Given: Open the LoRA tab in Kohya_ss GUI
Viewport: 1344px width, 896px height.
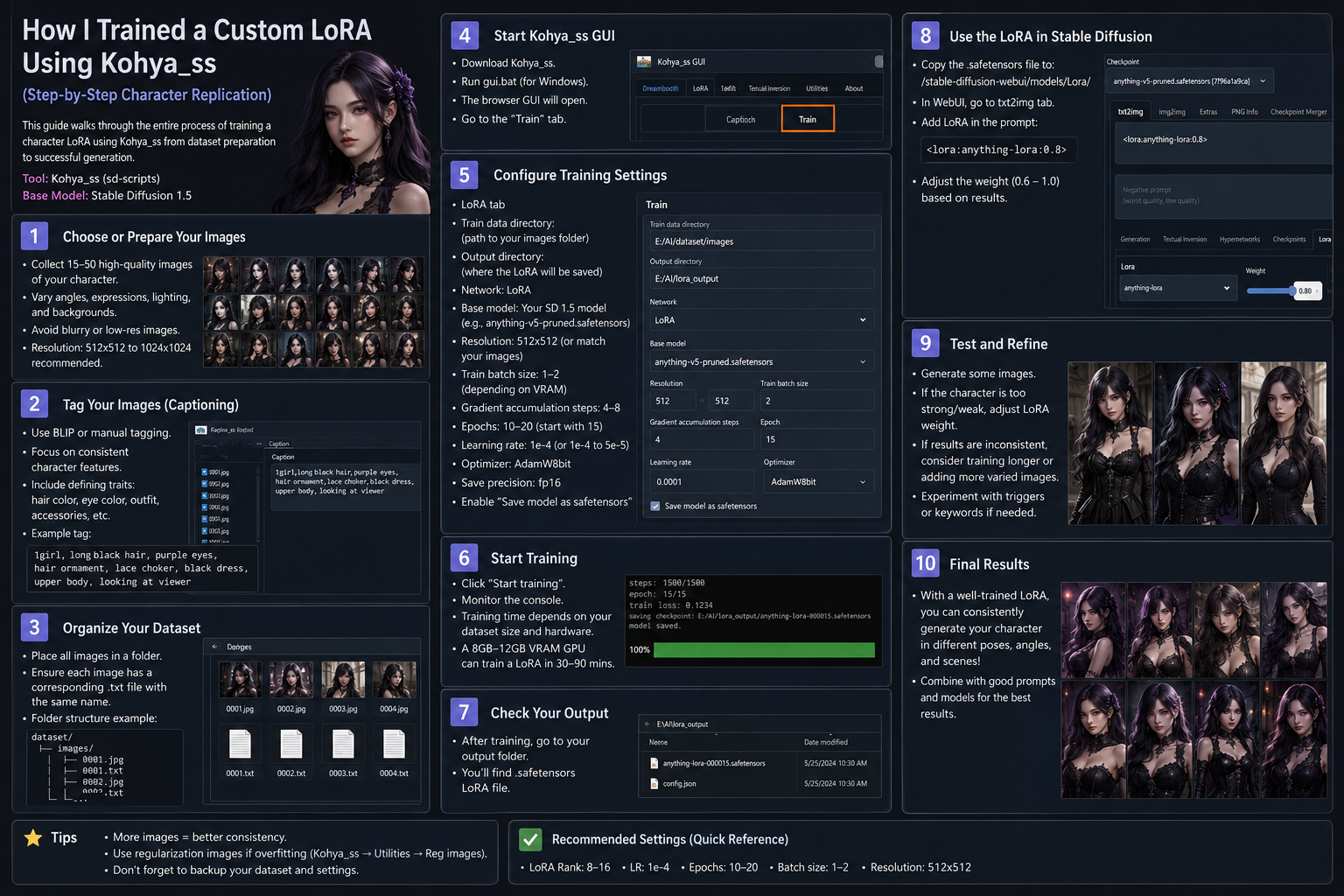Looking at the screenshot, I should [x=701, y=88].
